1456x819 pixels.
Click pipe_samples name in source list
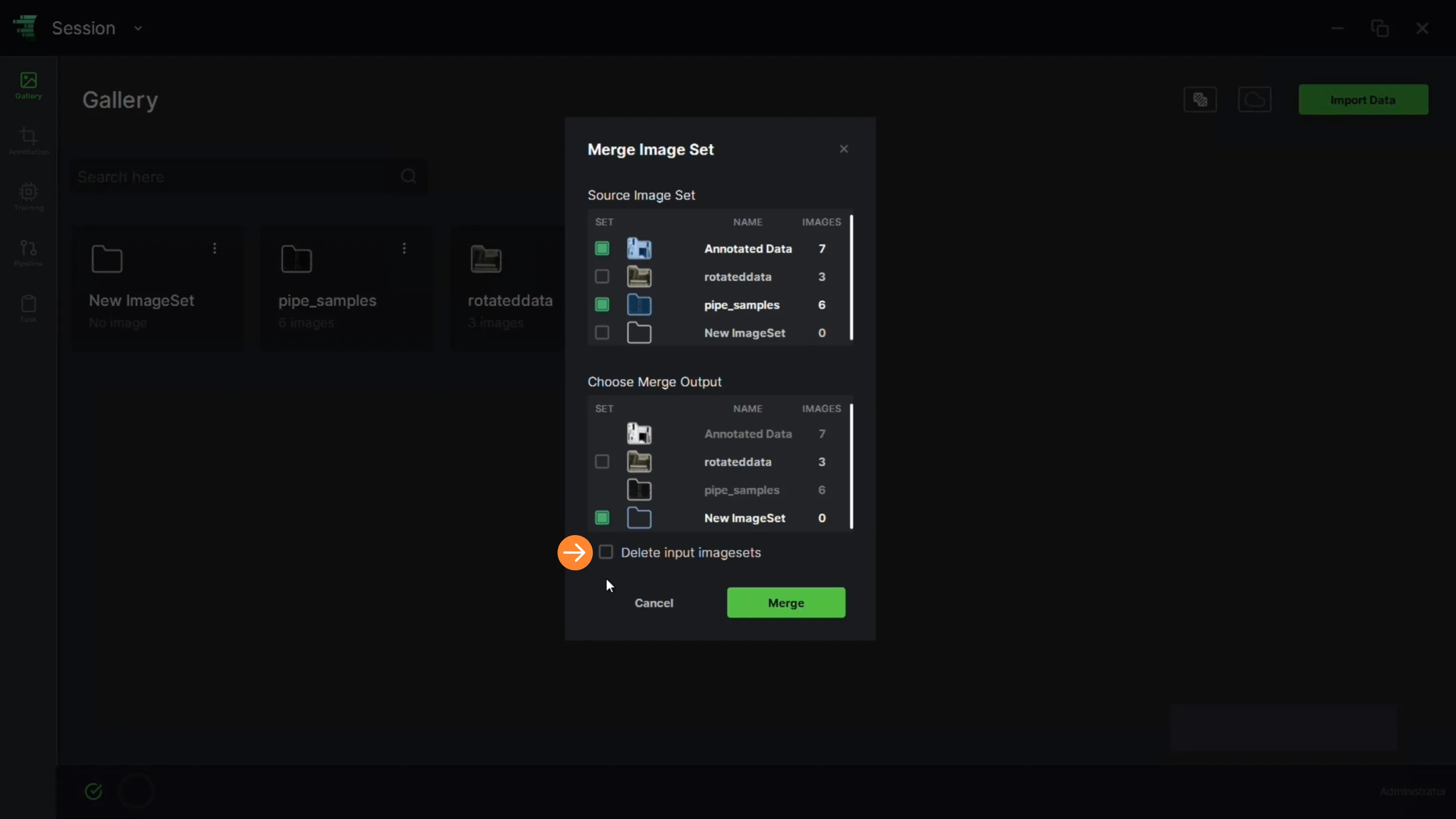[741, 305]
